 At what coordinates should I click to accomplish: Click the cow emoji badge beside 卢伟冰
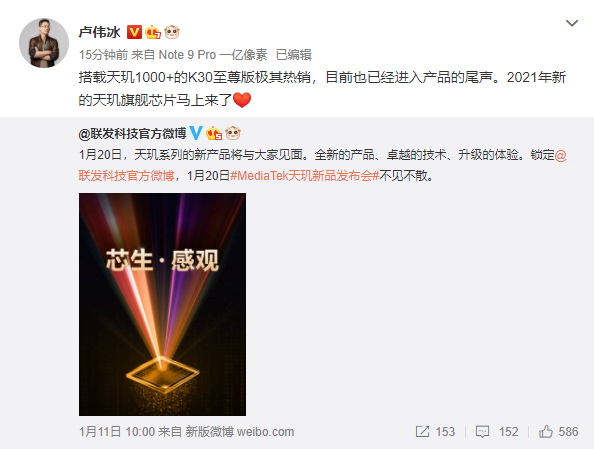pos(172,32)
